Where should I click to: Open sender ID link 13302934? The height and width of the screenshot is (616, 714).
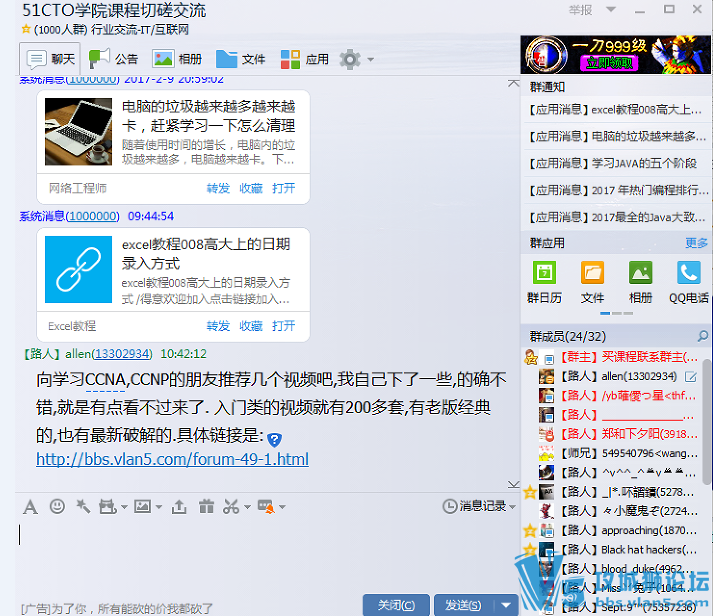122,354
